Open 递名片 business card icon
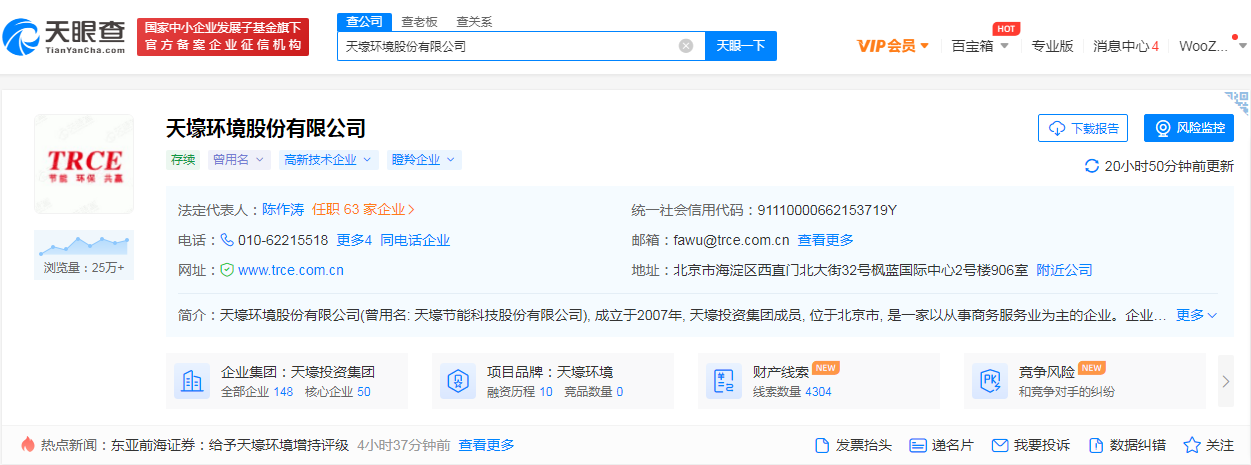 (x=918, y=445)
